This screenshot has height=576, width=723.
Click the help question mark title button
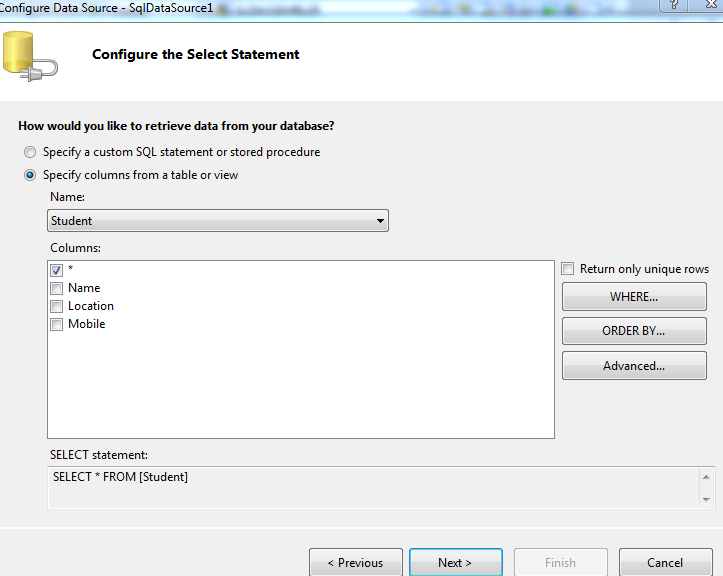pos(674,5)
